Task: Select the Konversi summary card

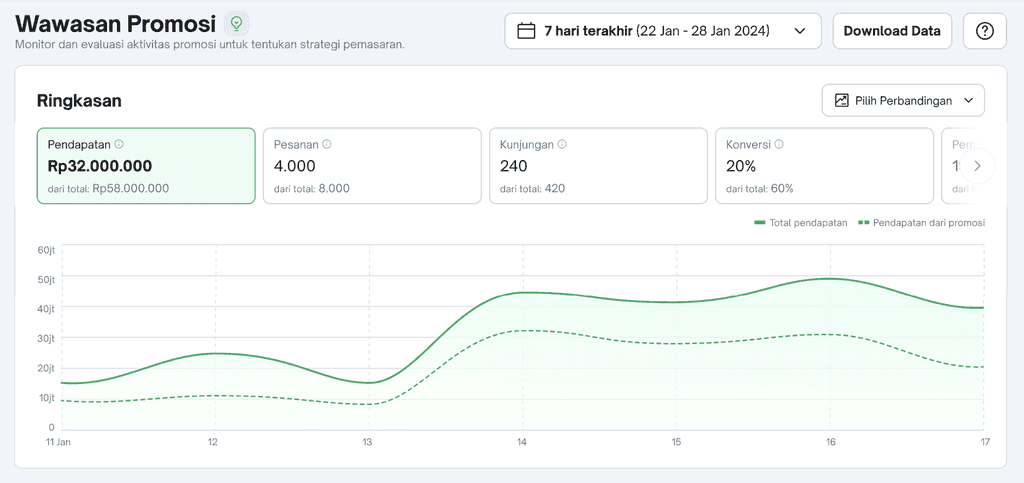Action: (x=825, y=166)
